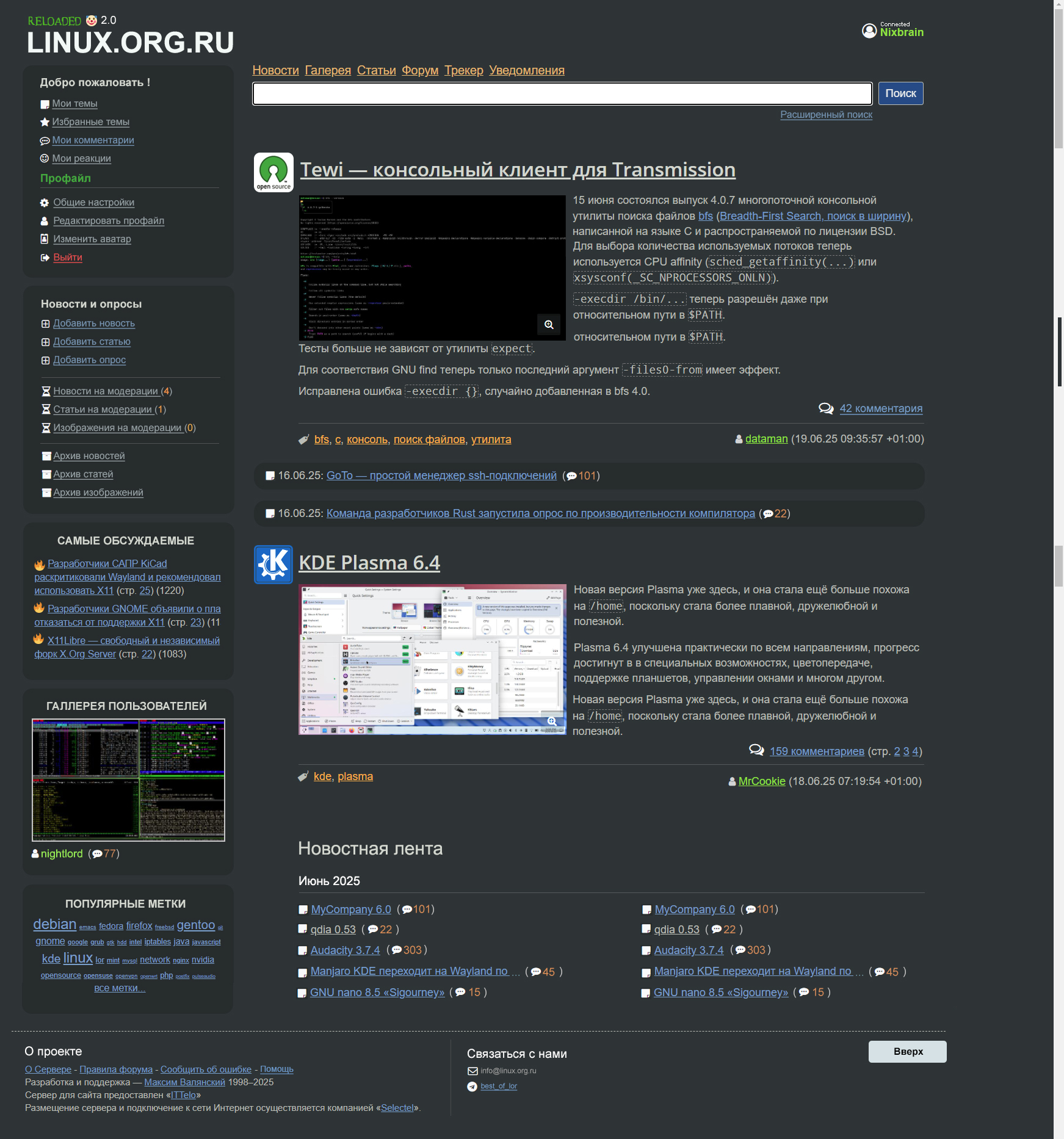Enlarge Tewi screenshot via magnifier icon
The image size is (1064, 1139).
point(549,325)
